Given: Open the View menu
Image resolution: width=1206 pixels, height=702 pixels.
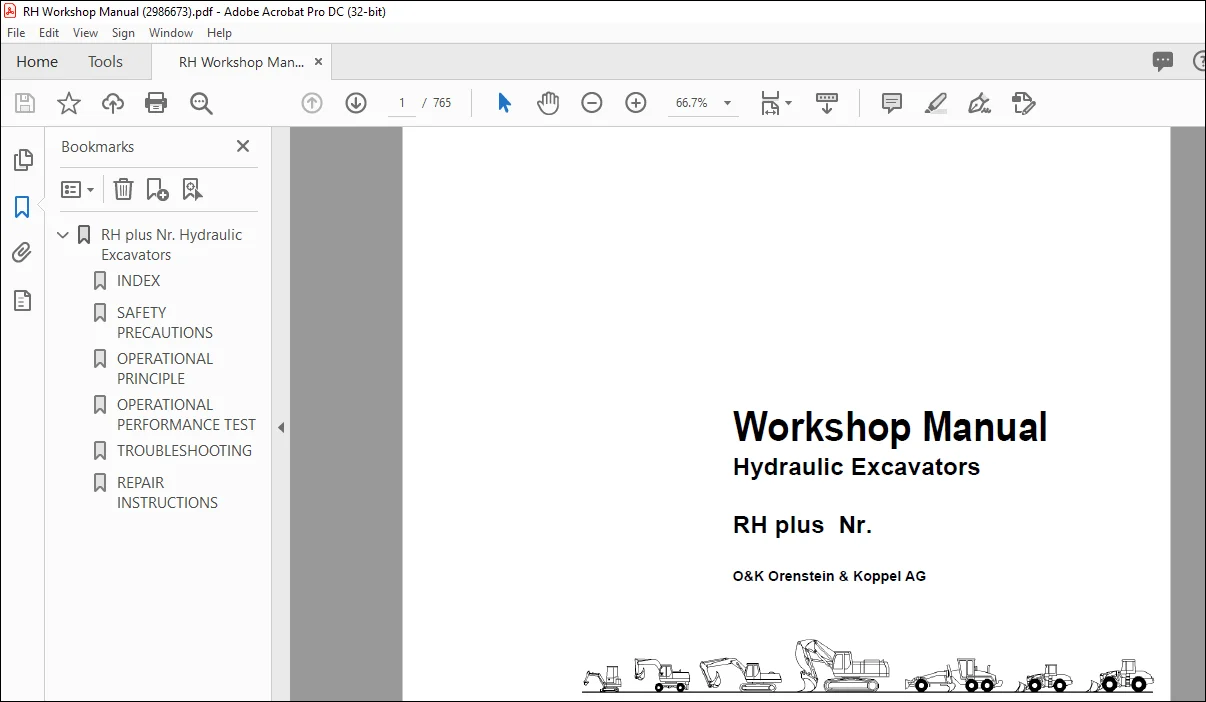Looking at the screenshot, I should click(85, 33).
